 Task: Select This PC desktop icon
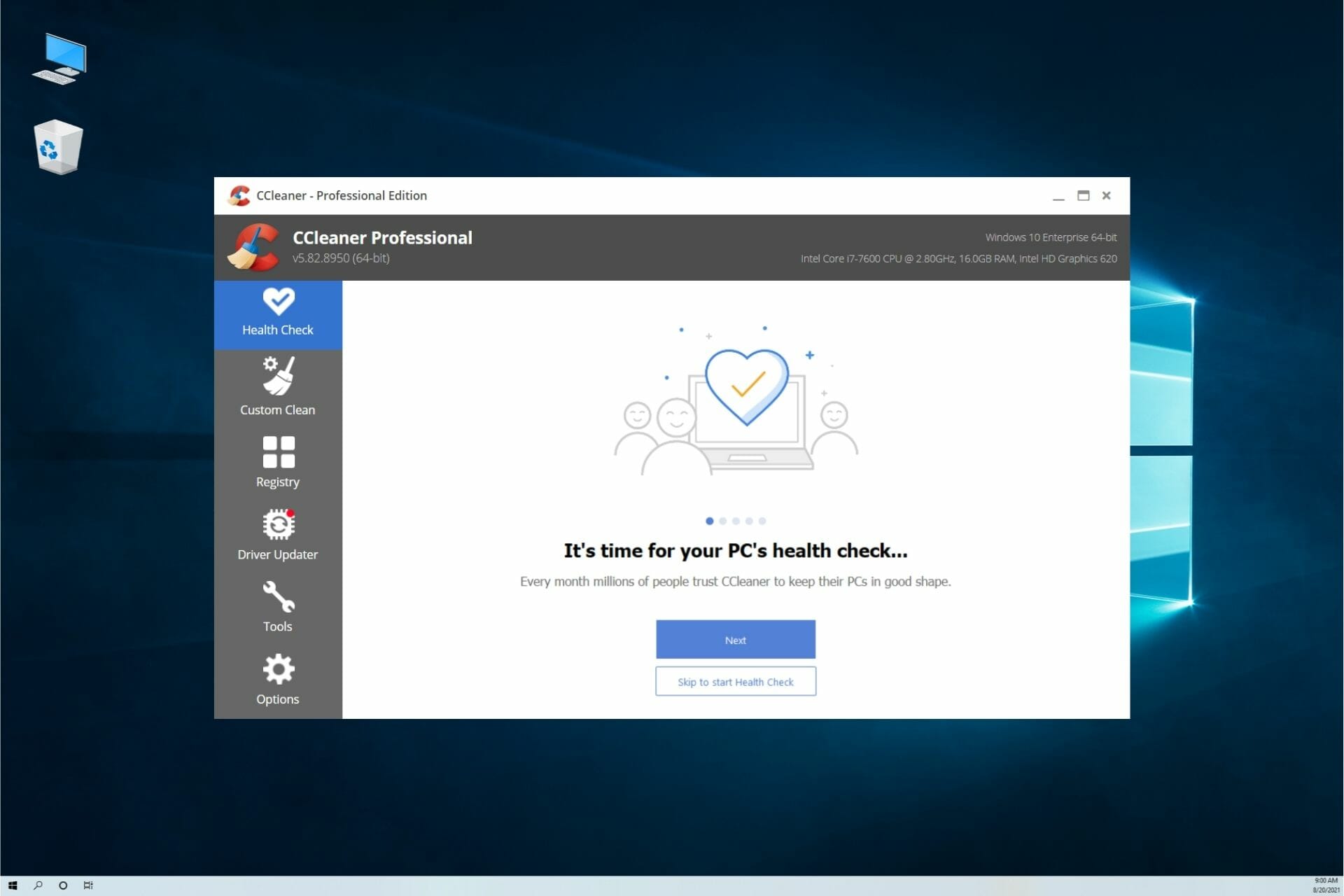point(61,59)
